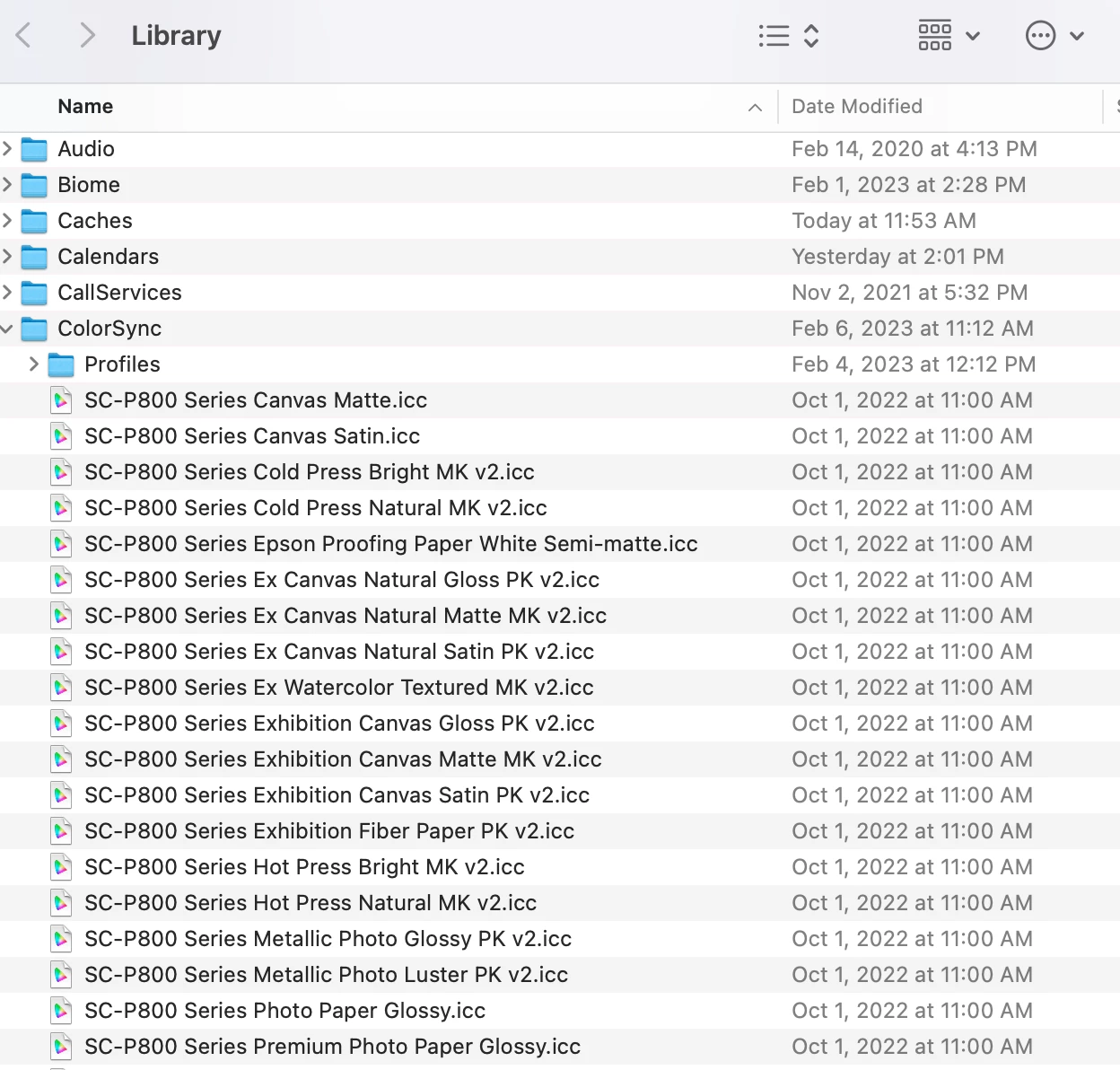The width and height of the screenshot is (1120, 1070).
Task: Select SC-P800 Series Exhibition Fiber Paper PK v2.icc
Action: point(329,831)
